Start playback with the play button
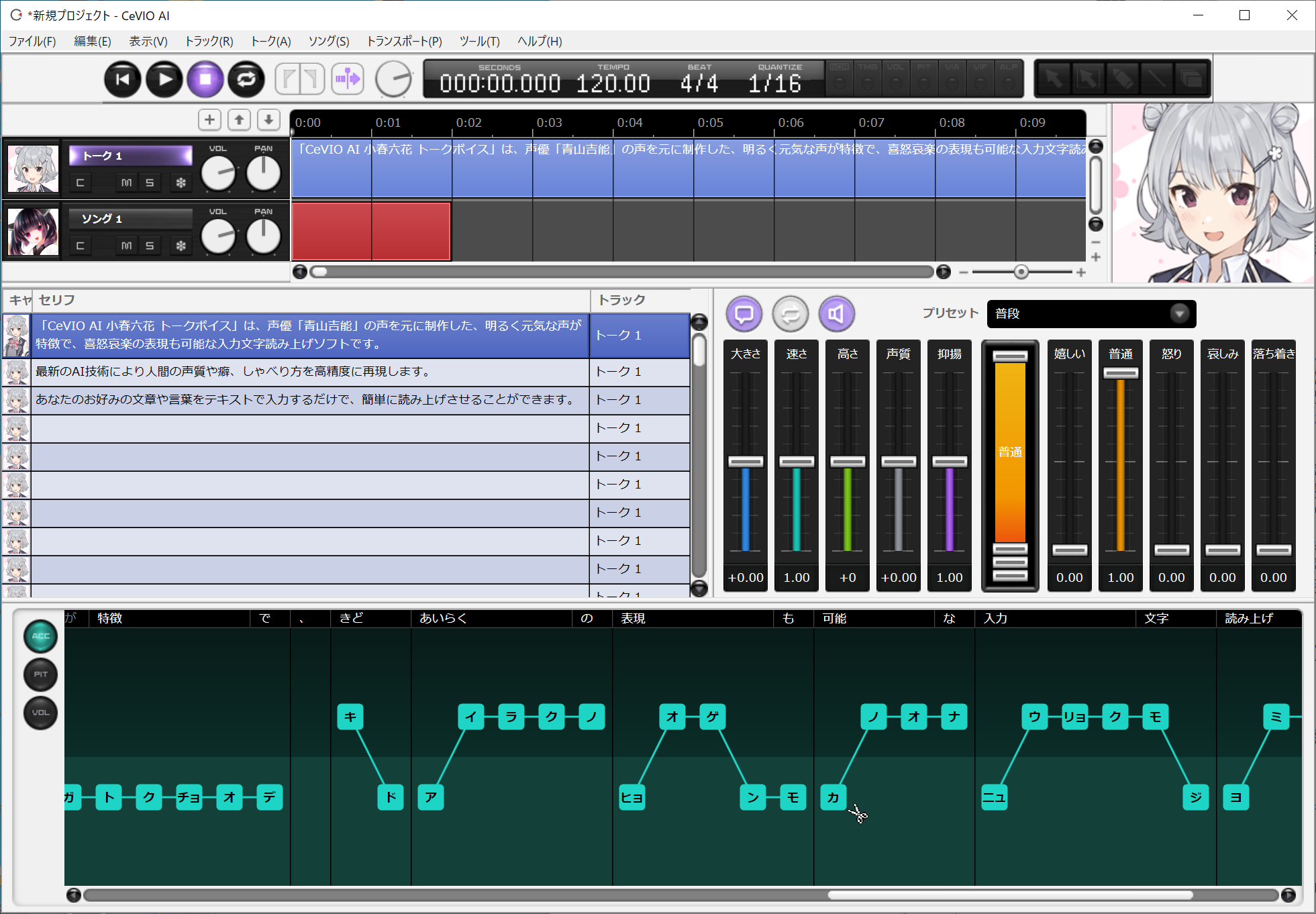The width and height of the screenshot is (1316, 914). pos(164,79)
